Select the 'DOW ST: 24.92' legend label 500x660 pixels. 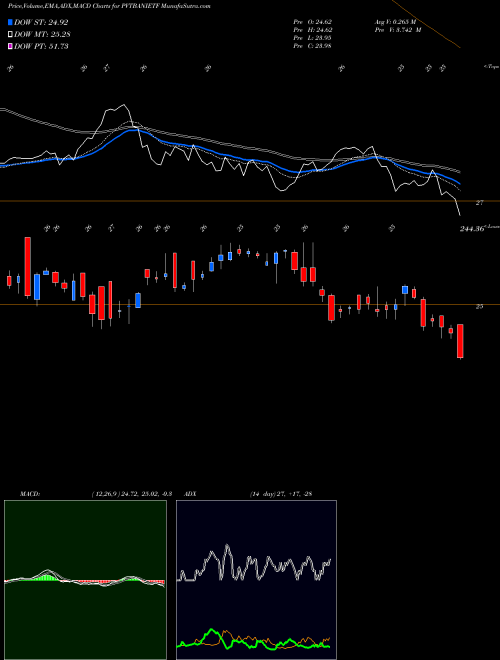point(41,22)
